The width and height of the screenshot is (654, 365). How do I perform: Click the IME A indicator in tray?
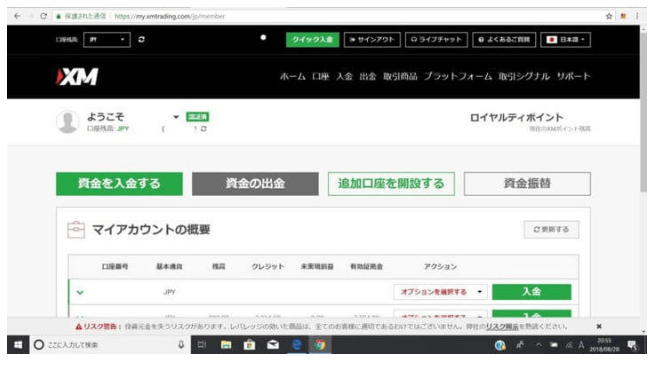tap(581, 345)
